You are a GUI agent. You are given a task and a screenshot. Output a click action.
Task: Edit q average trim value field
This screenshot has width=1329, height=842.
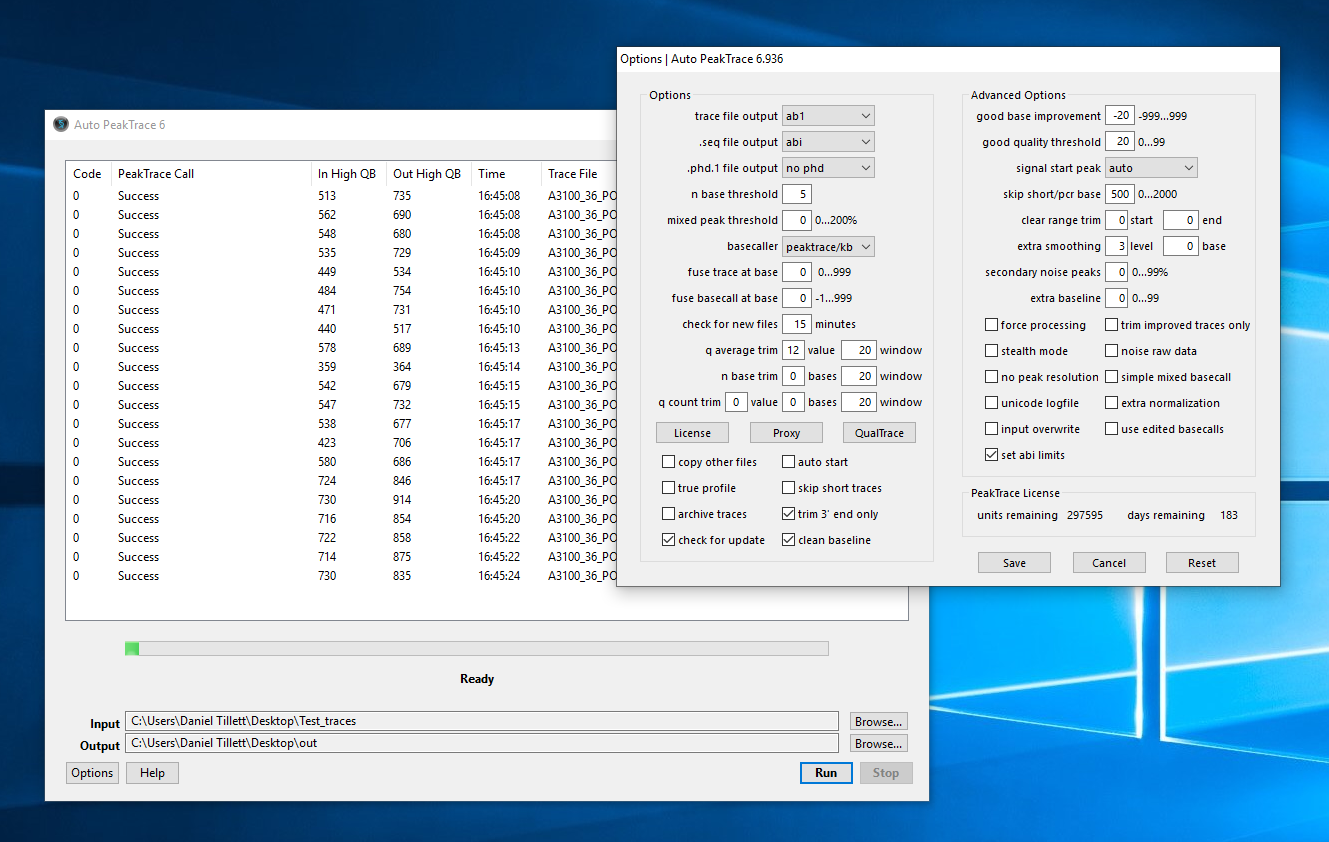click(x=792, y=350)
